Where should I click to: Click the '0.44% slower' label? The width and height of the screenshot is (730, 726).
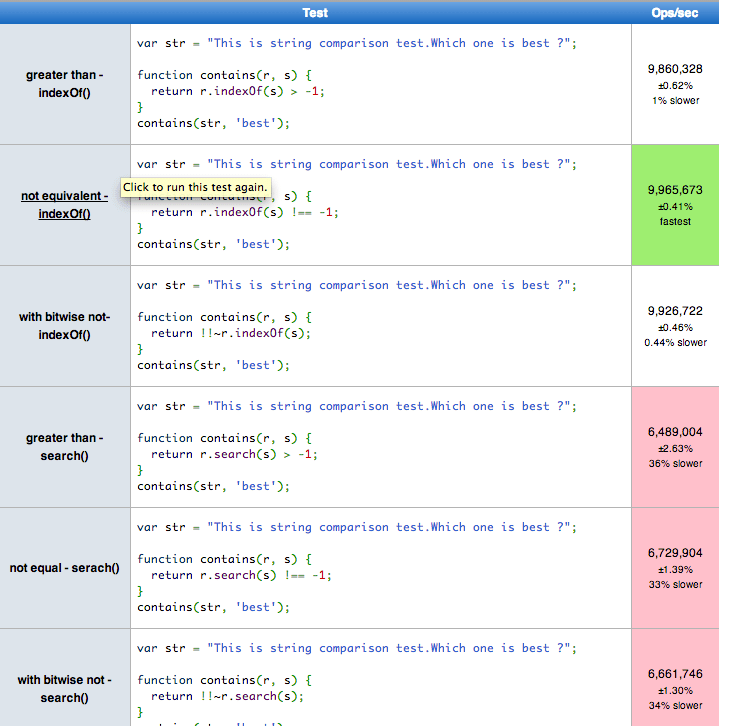[676, 343]
